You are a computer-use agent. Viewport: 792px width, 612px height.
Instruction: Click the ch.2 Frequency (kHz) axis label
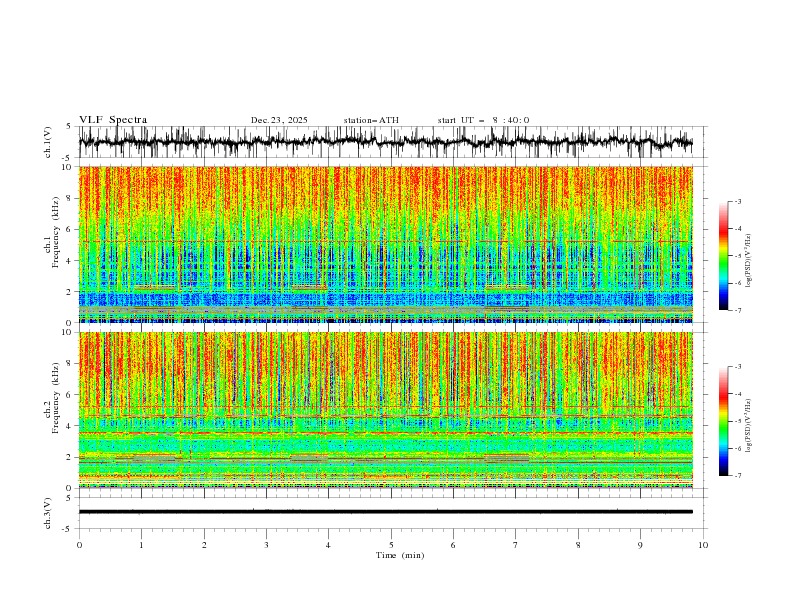point(52,410)
